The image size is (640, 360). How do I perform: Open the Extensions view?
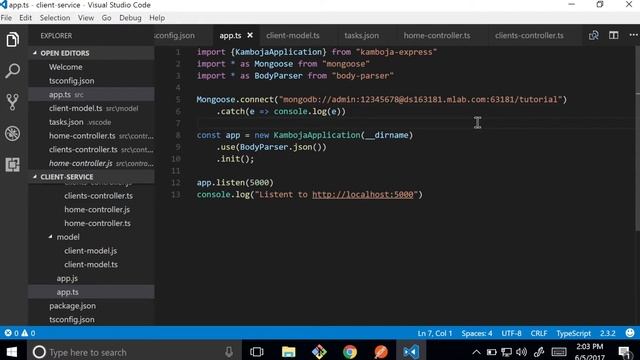[x=12, y=164]
